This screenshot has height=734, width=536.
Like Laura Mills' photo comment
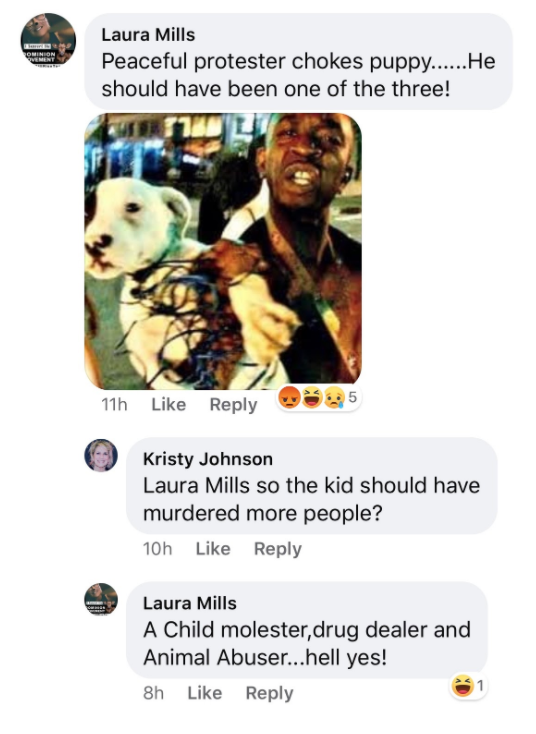tap(169, 404)
